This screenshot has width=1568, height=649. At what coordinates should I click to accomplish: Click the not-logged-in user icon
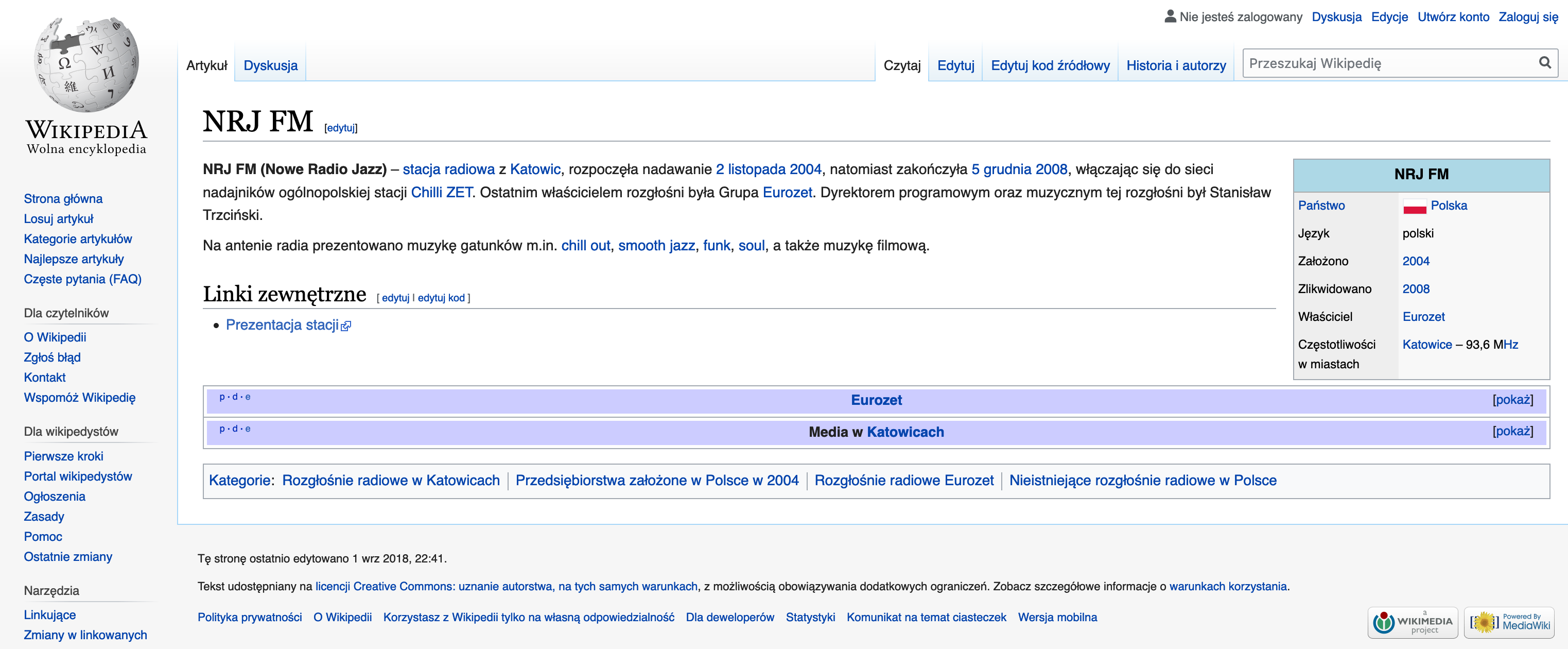coord(1170,16)
